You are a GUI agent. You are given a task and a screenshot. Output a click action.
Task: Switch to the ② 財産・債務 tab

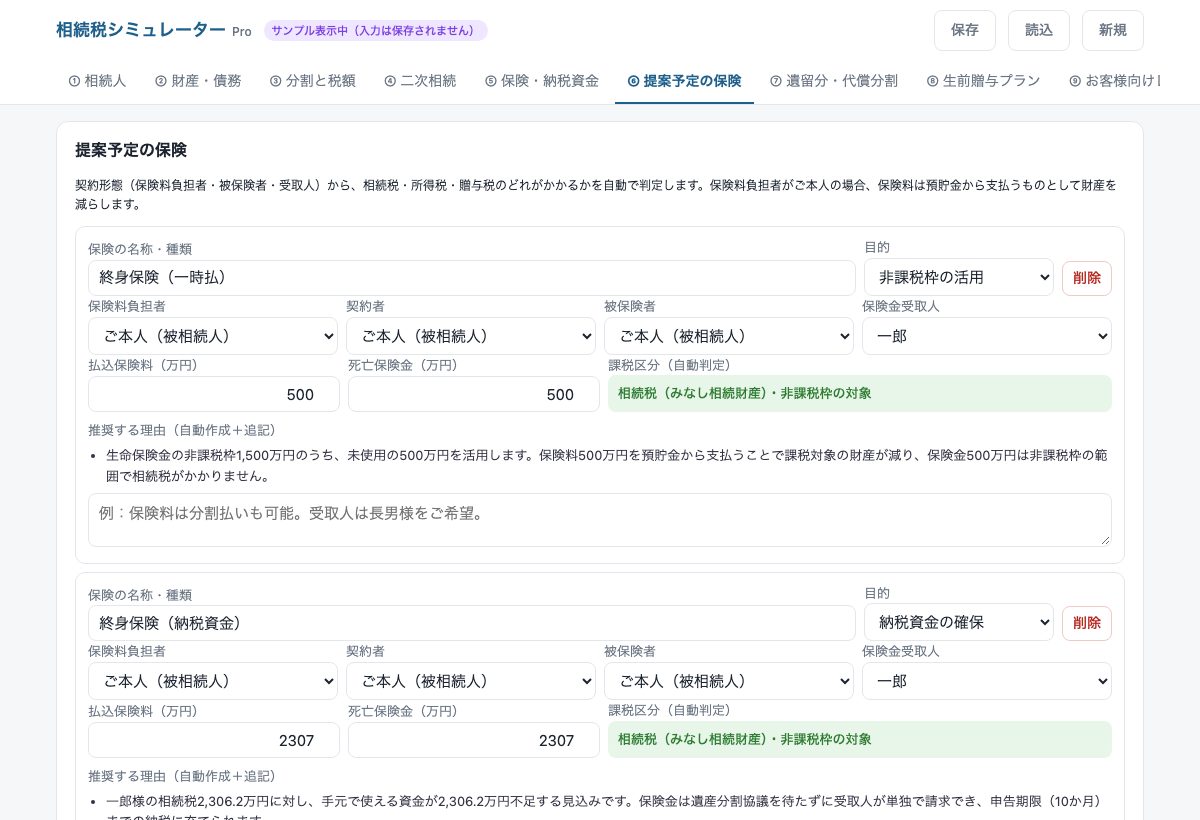[198, 81]
